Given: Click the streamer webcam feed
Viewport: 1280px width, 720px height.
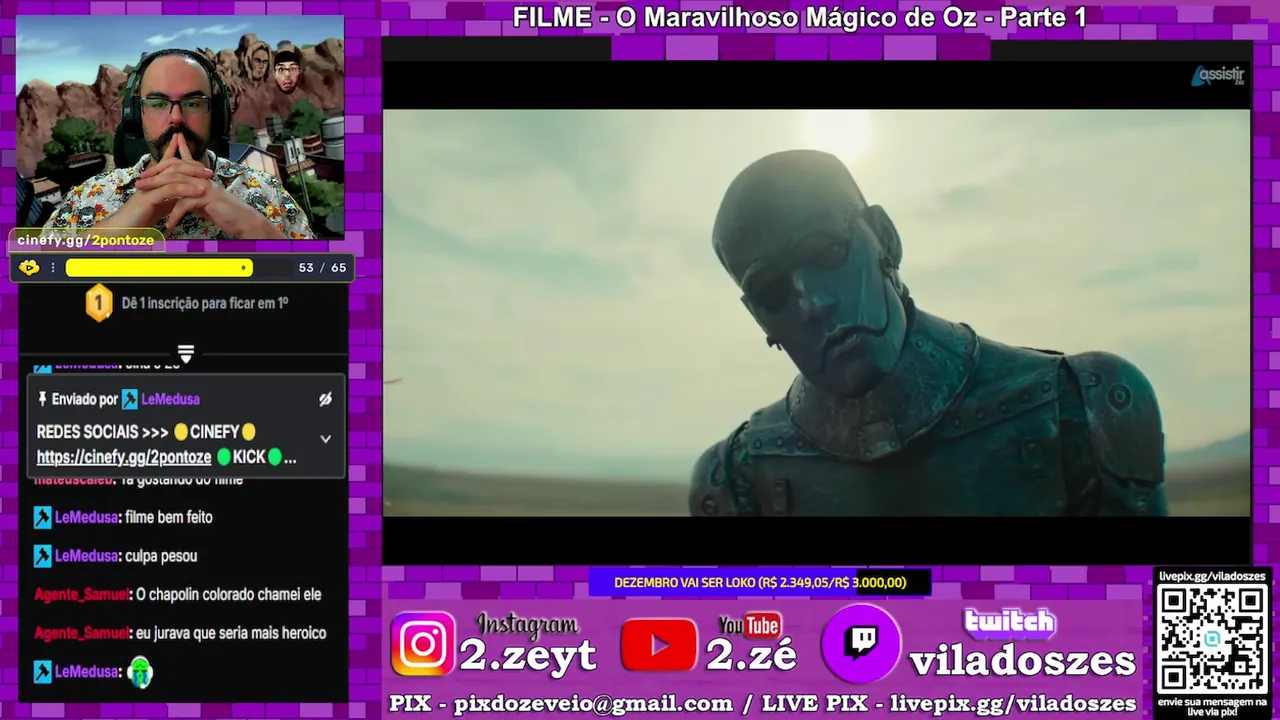Looking at the screenshot, I should tap(180, 127).
